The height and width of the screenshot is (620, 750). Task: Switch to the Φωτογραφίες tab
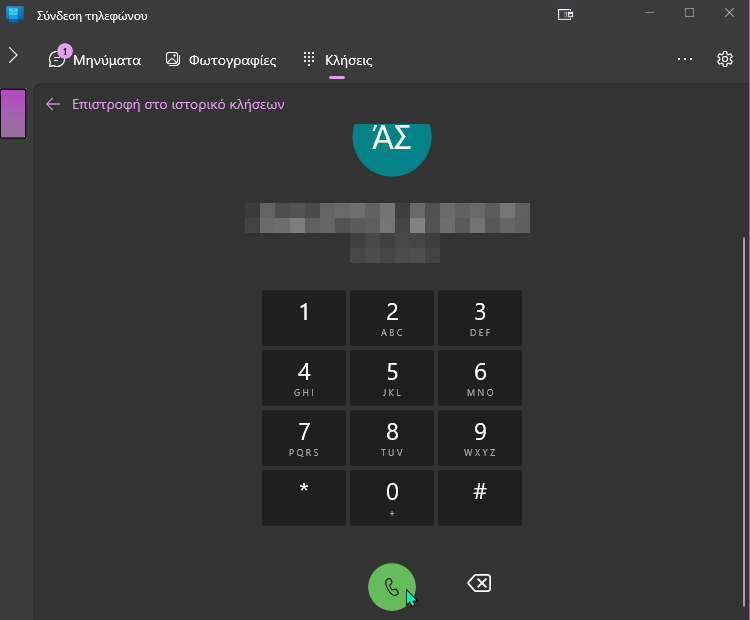click(221, 60)
